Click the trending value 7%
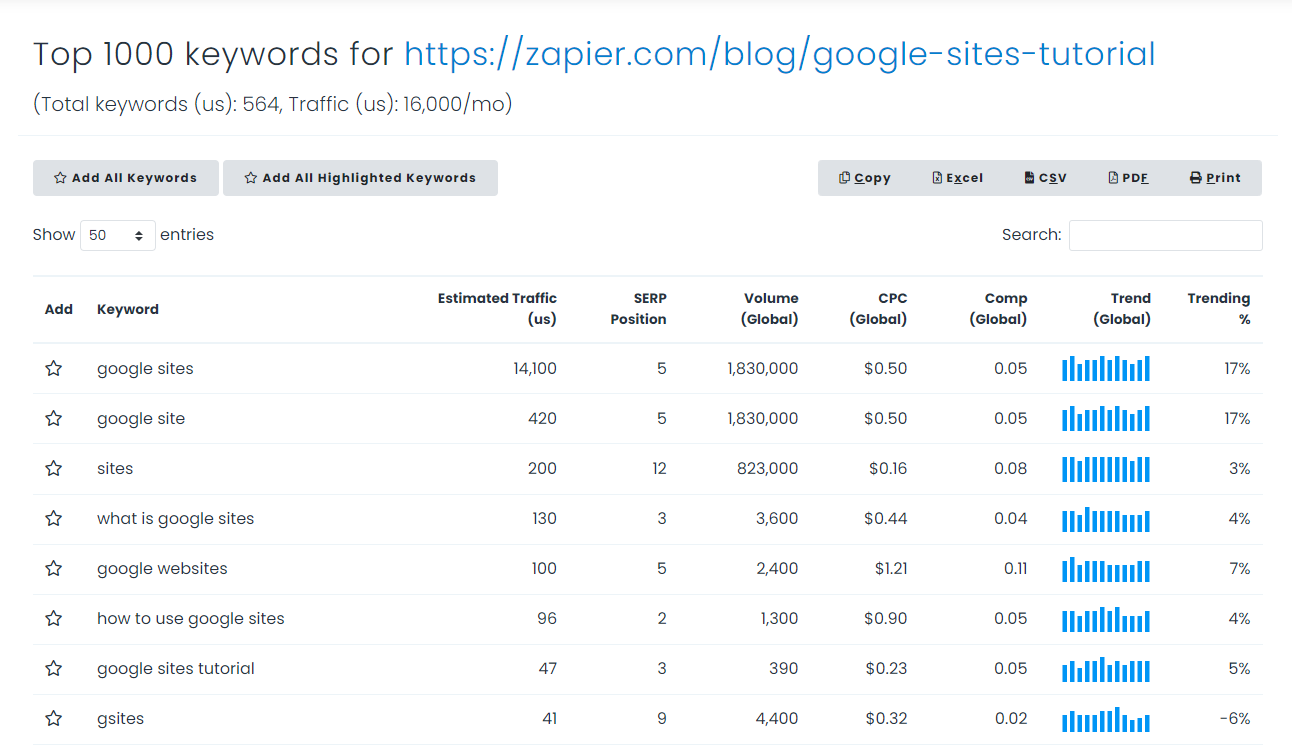The width and height of the screenshot is (1292, 748). pos(1240,569)
